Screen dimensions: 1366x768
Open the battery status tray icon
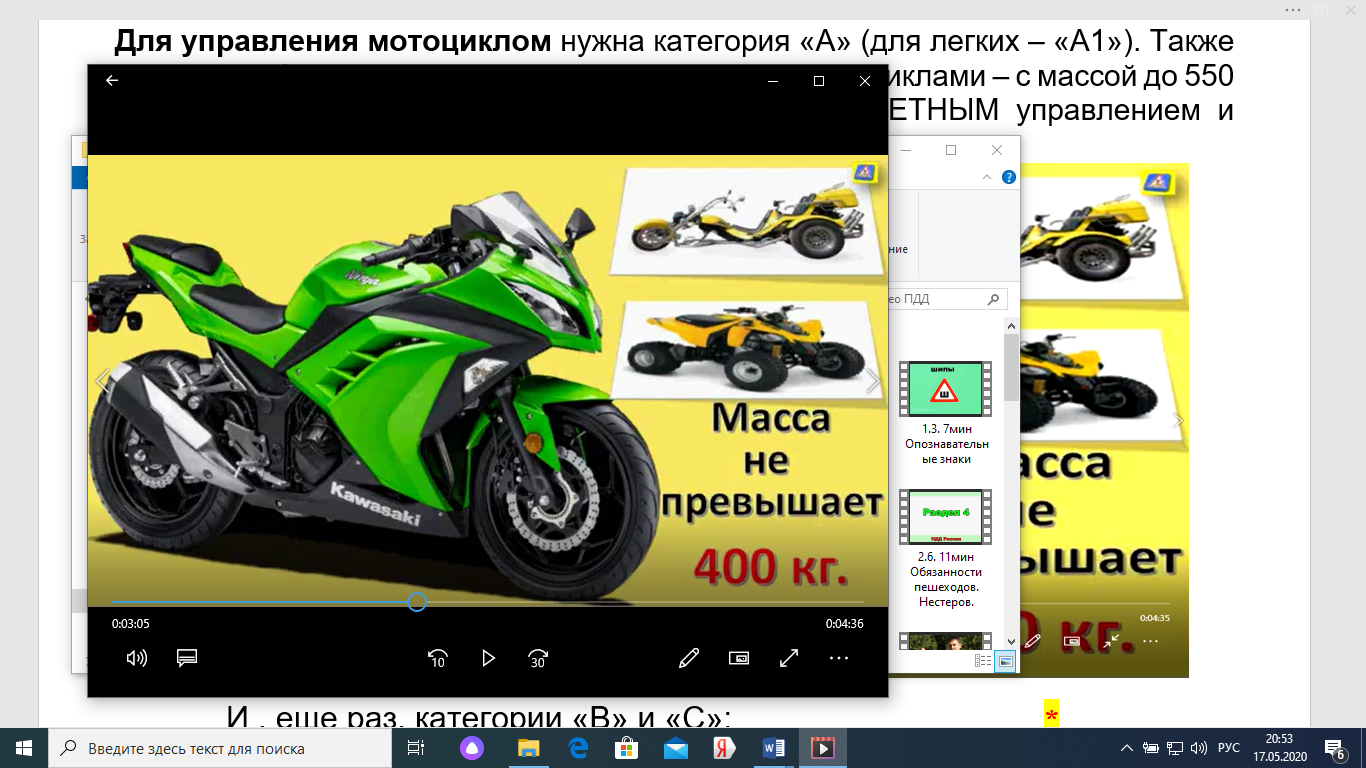pos(1152,748)
